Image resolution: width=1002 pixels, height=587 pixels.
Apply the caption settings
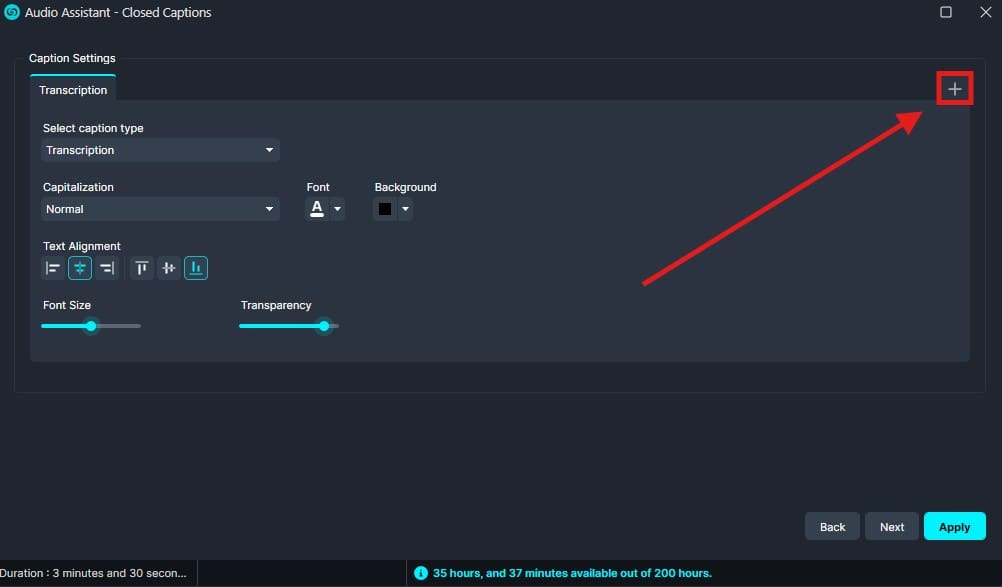[x=954, y=527]
